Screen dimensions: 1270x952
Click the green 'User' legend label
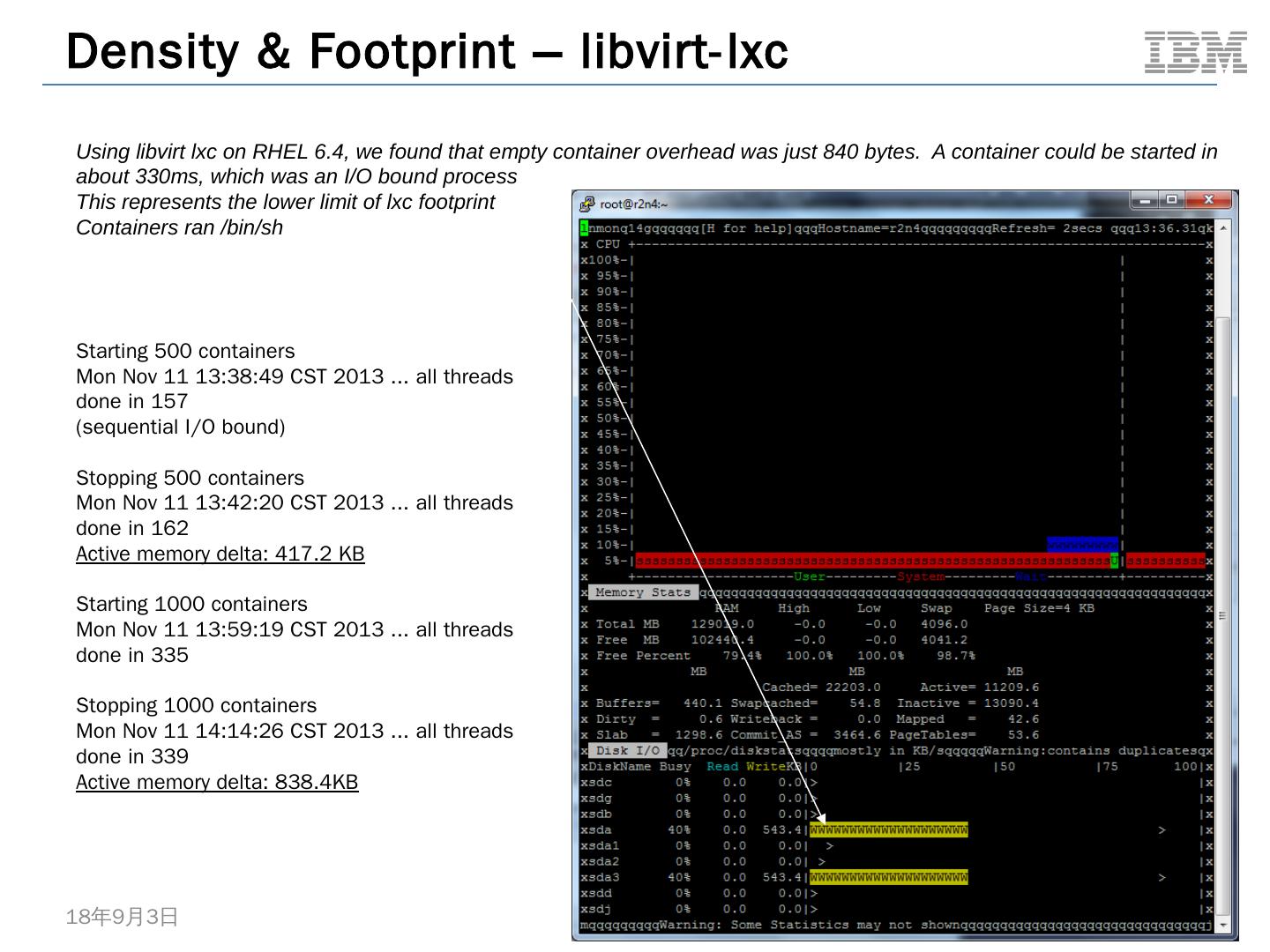[809, 576]
